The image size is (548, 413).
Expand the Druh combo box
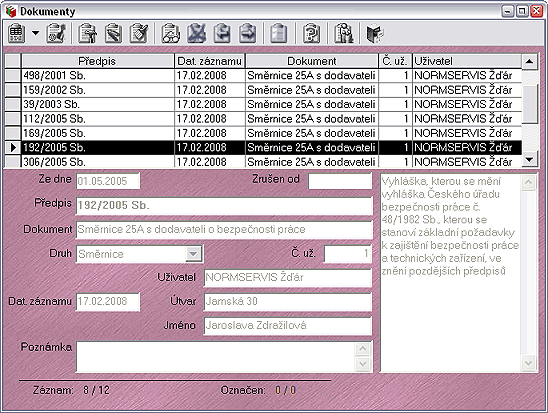193,254
